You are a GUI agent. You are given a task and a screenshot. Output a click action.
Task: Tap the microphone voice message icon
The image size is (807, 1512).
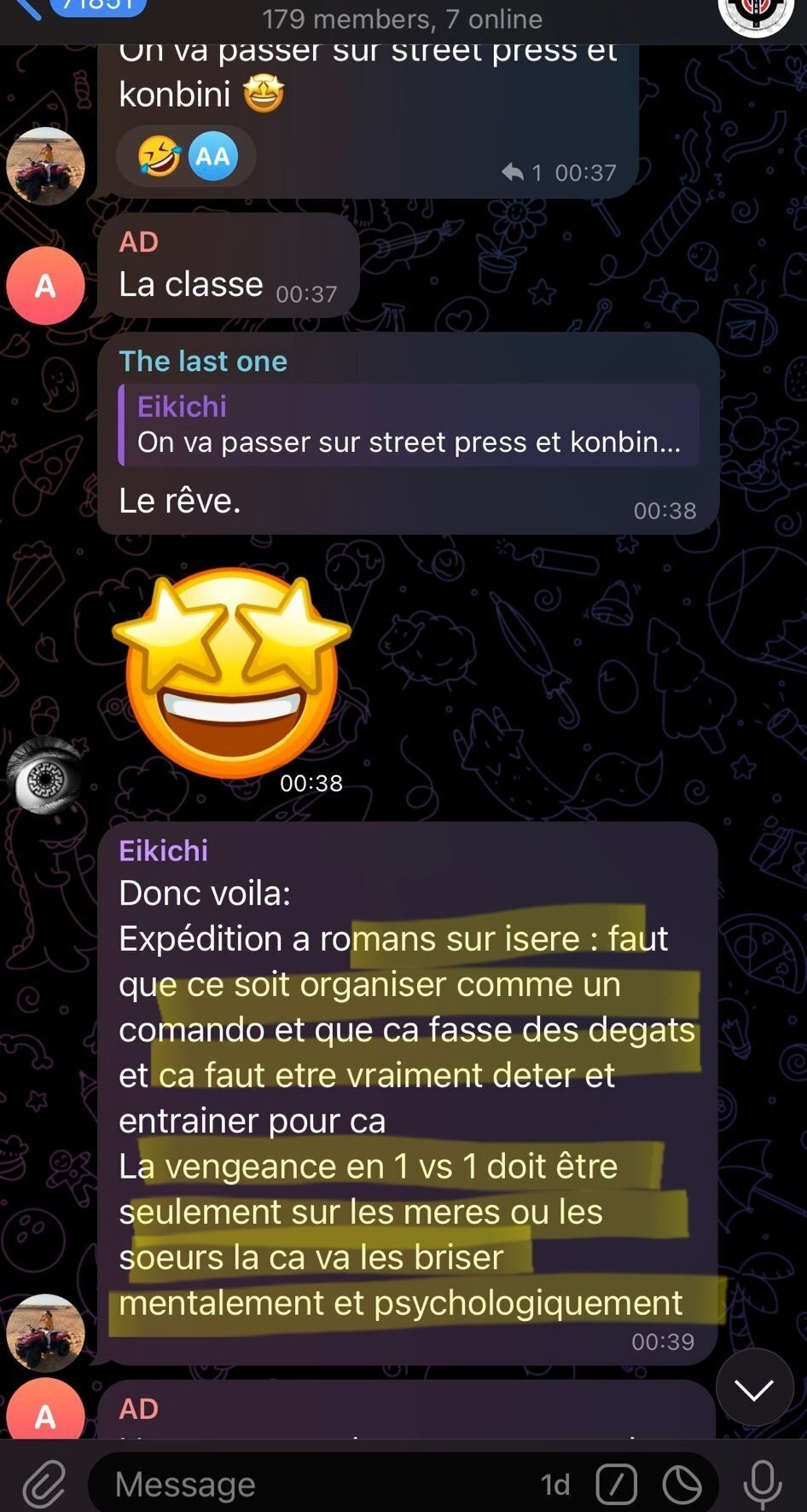[x=762, y=1485]
